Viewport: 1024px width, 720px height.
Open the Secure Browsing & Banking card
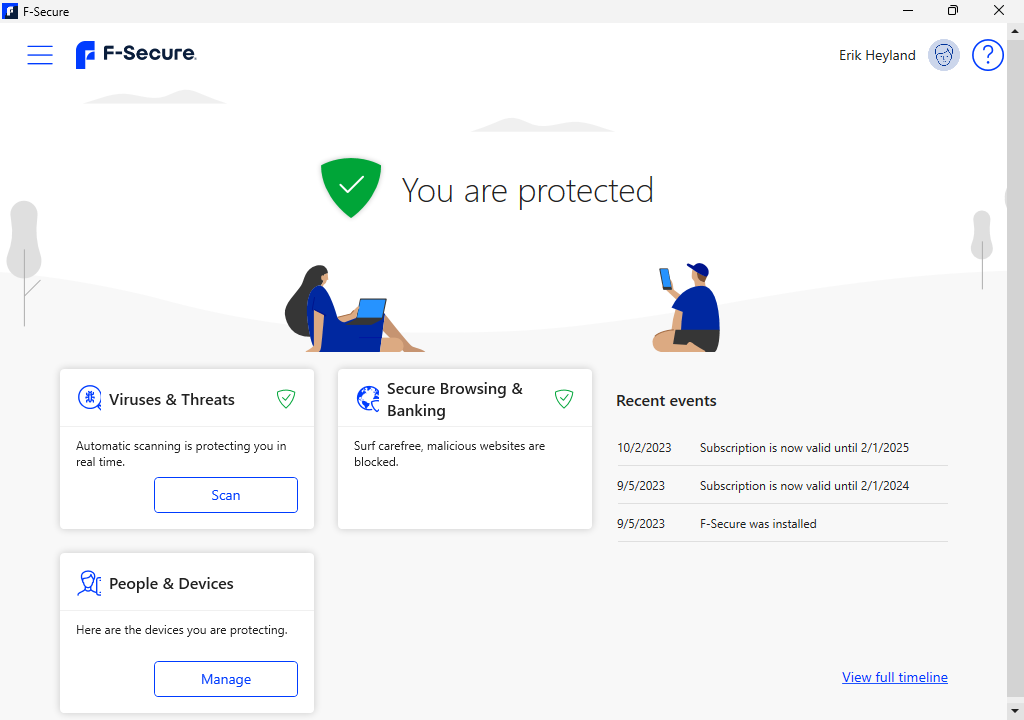pyautogui.click(x=455, y=399)
